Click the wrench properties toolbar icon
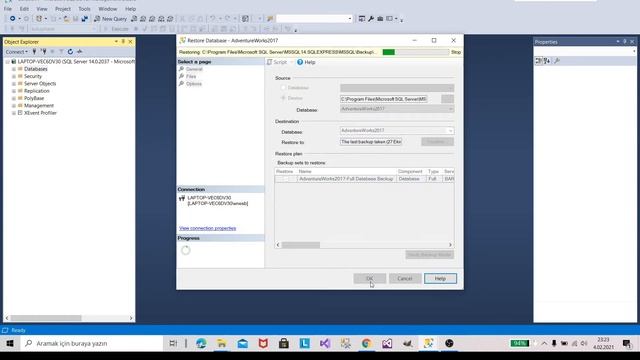 371,19
